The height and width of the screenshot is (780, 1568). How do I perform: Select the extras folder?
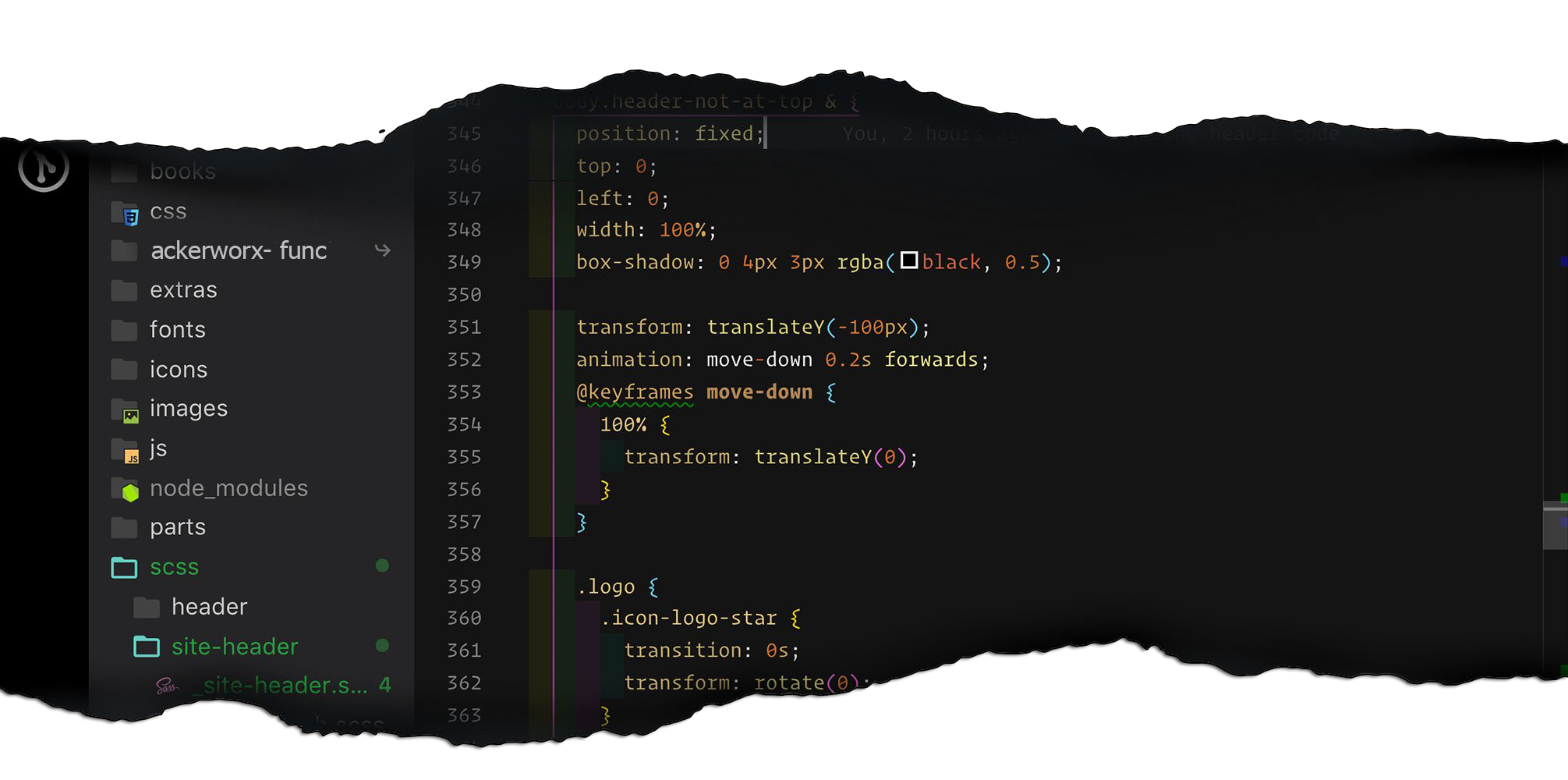tap(183, 290)
